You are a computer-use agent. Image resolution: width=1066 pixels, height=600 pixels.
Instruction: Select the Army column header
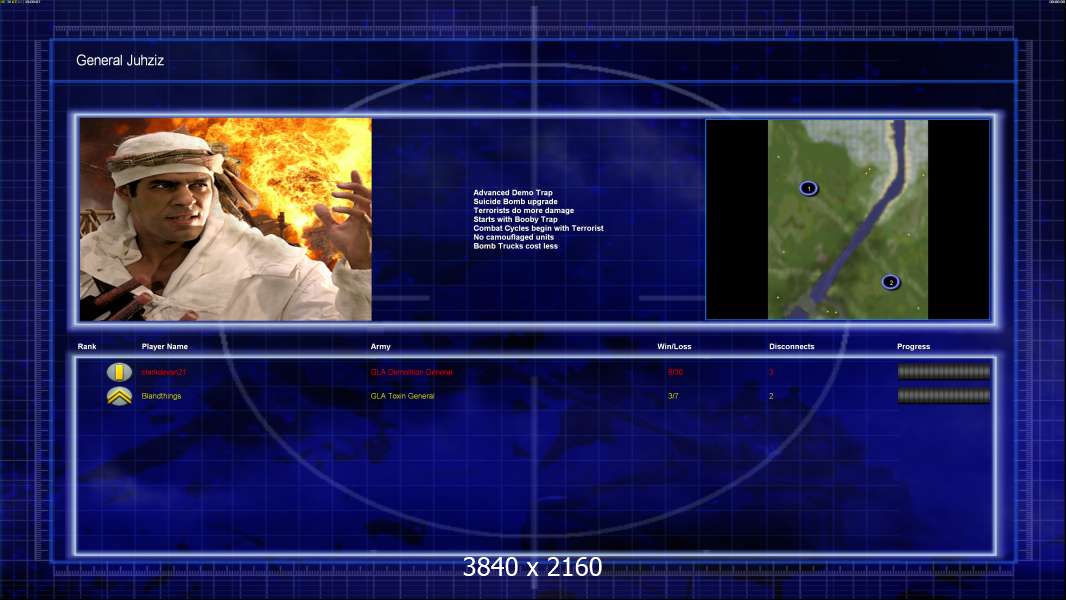click(x=380, y=347)
